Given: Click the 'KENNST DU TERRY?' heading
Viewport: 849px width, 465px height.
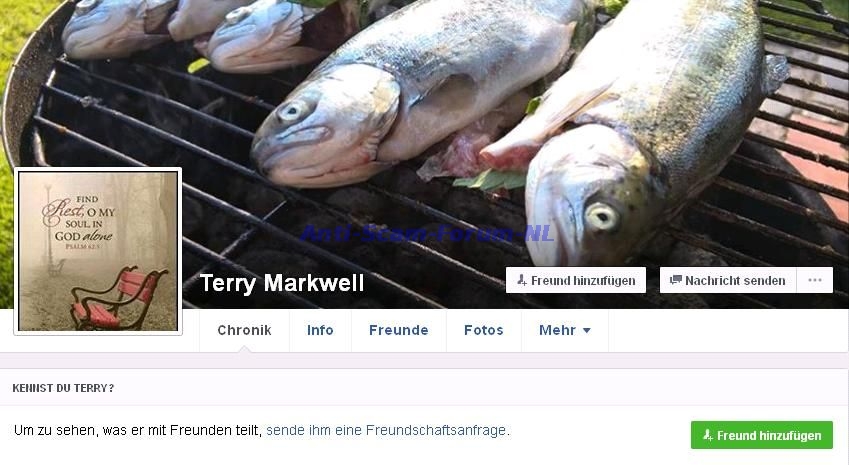Looking at the screenshot, I should click(63, 388).
